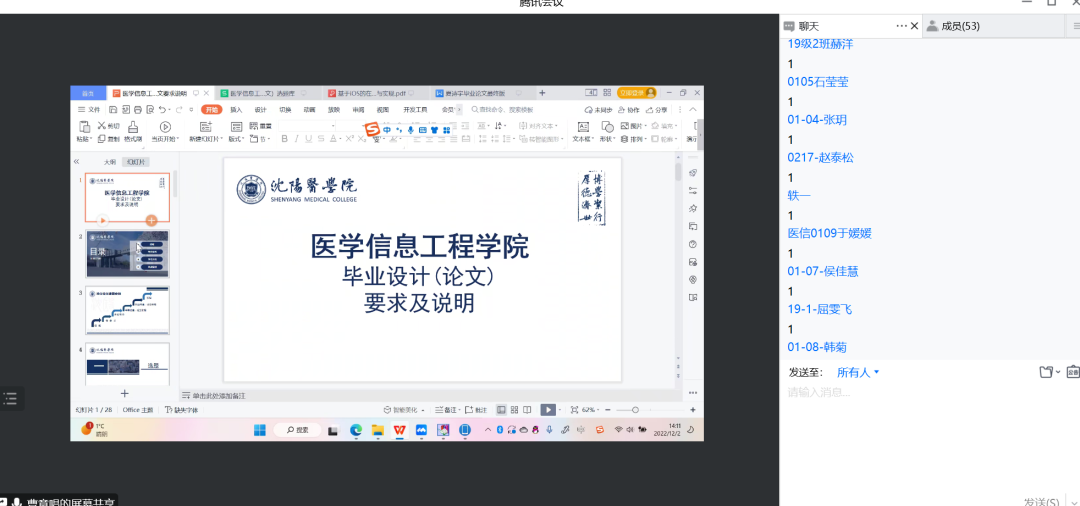Image resolution: width=1080 pixels, height=506 pixels.
Task: Click the add new slide plus button
Action: [125, 394]
